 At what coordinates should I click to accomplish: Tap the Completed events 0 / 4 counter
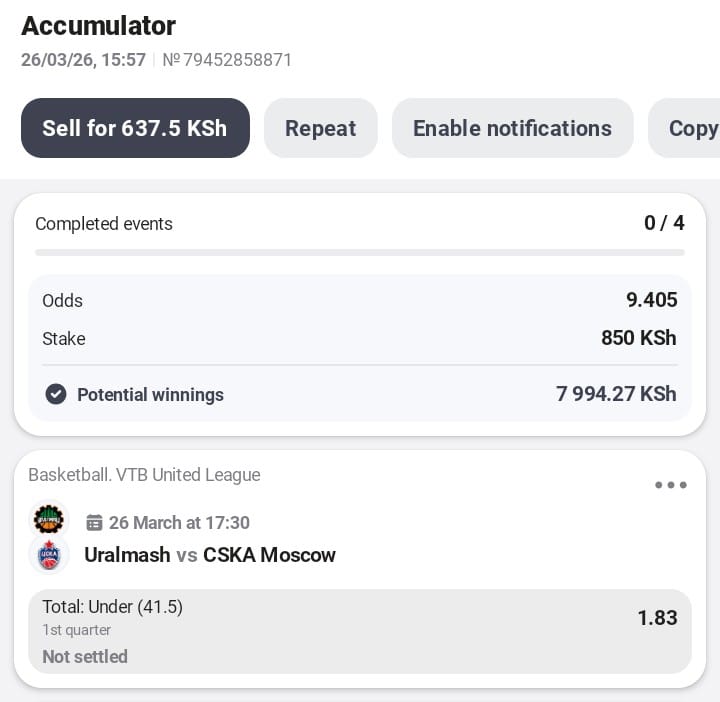point(664,223)
